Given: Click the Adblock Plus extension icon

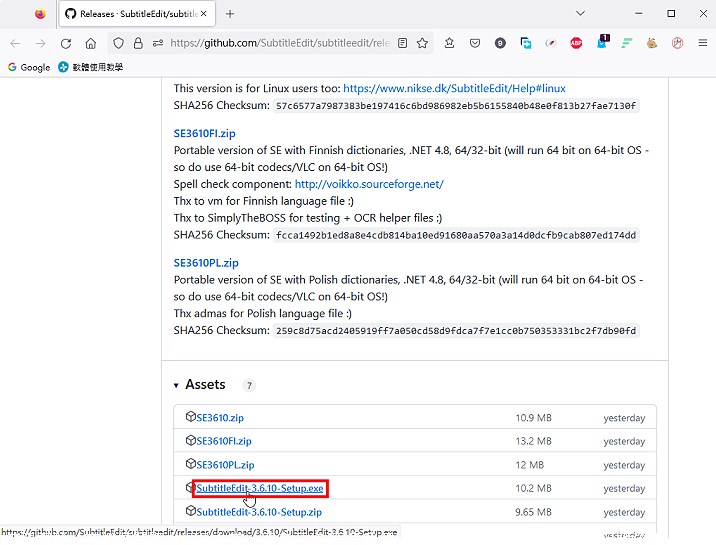Looking at the screenshot, I should click(x=577, y=44).
